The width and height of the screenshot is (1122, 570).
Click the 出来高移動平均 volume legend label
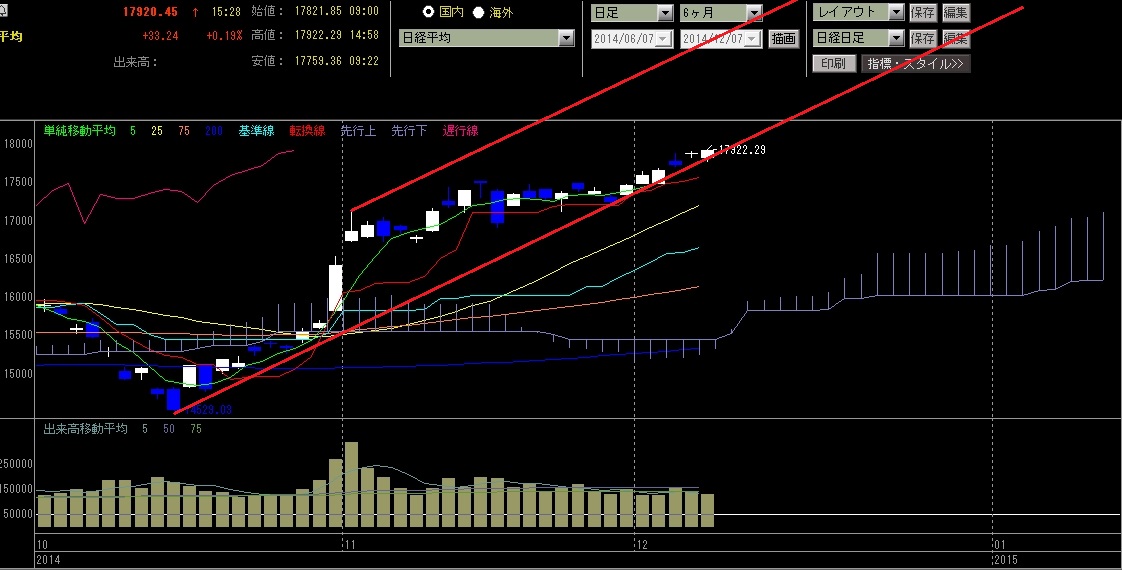coord(85,428)
